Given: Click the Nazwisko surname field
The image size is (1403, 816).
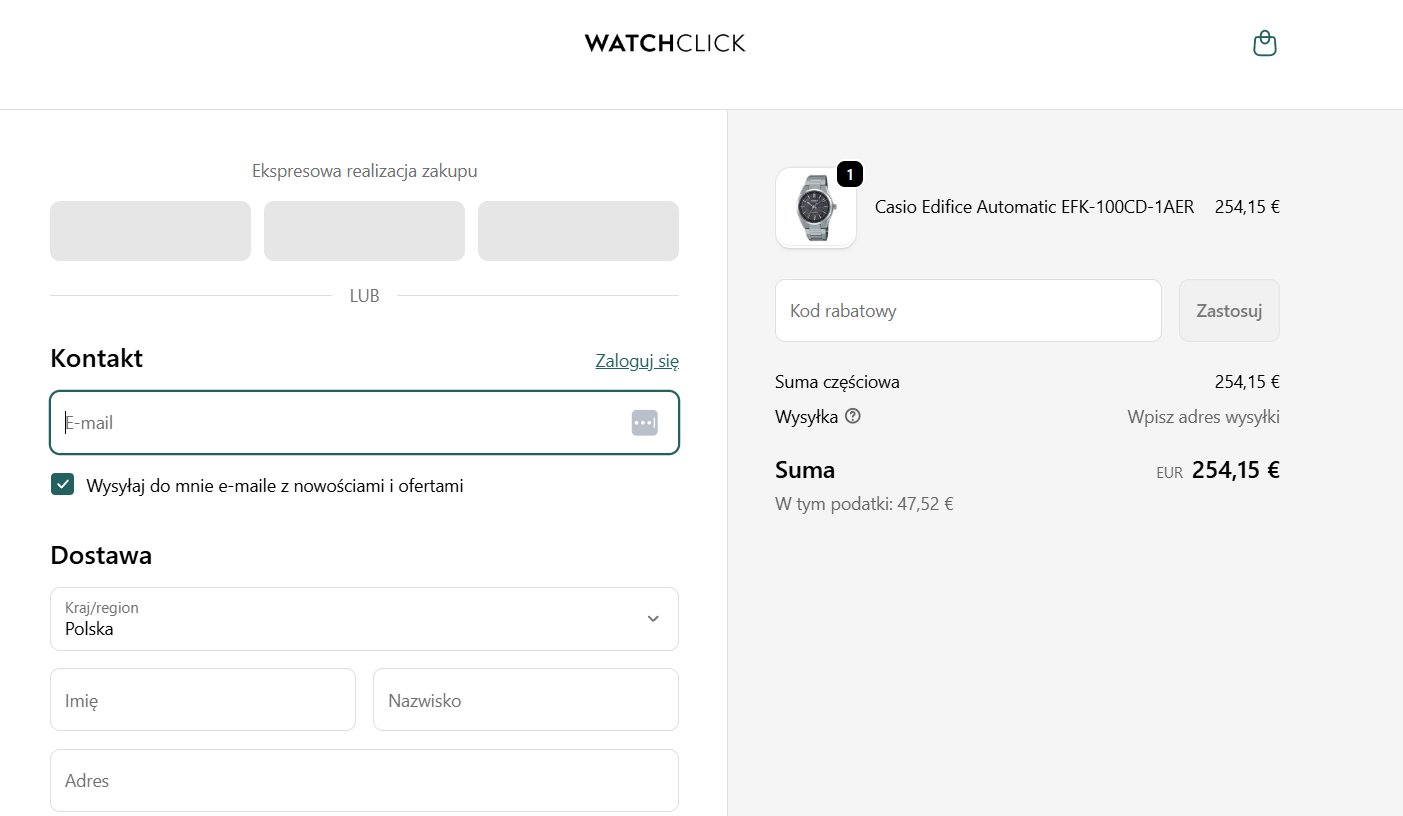Looking at the screenshot, I should coord(525,699).
